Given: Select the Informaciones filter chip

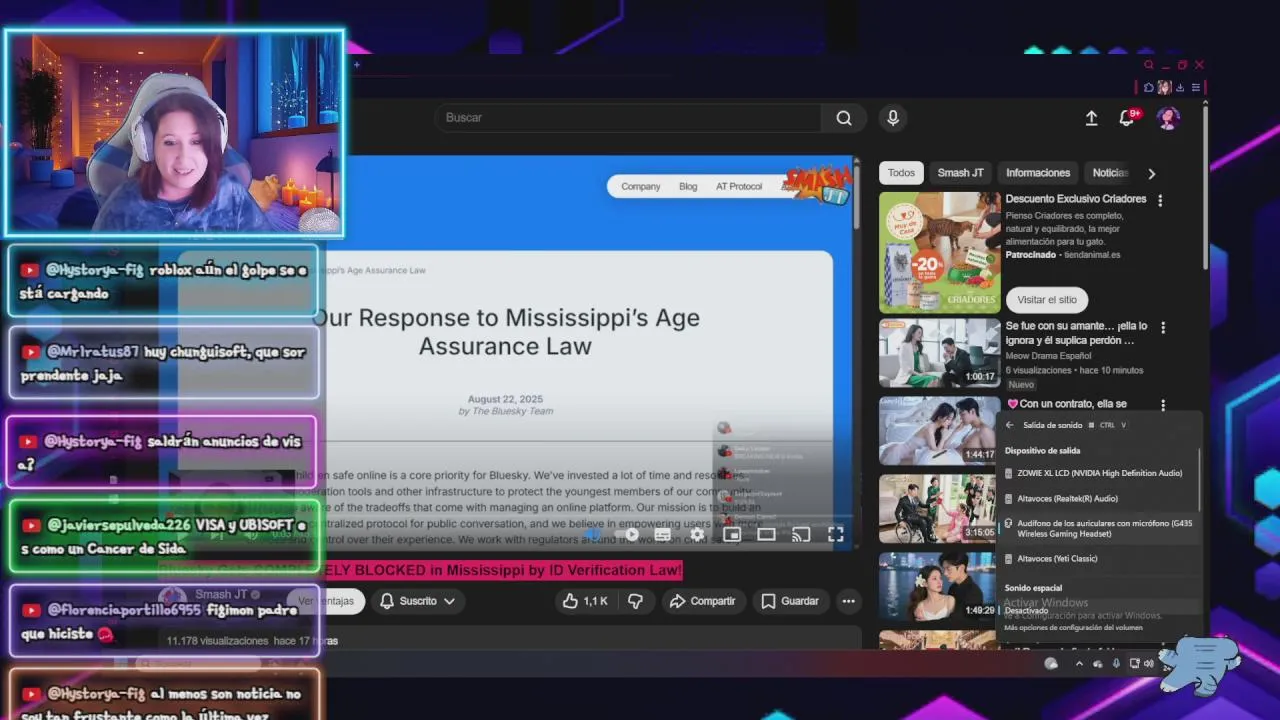Looking at the screenshot, I should (1038, 173).
